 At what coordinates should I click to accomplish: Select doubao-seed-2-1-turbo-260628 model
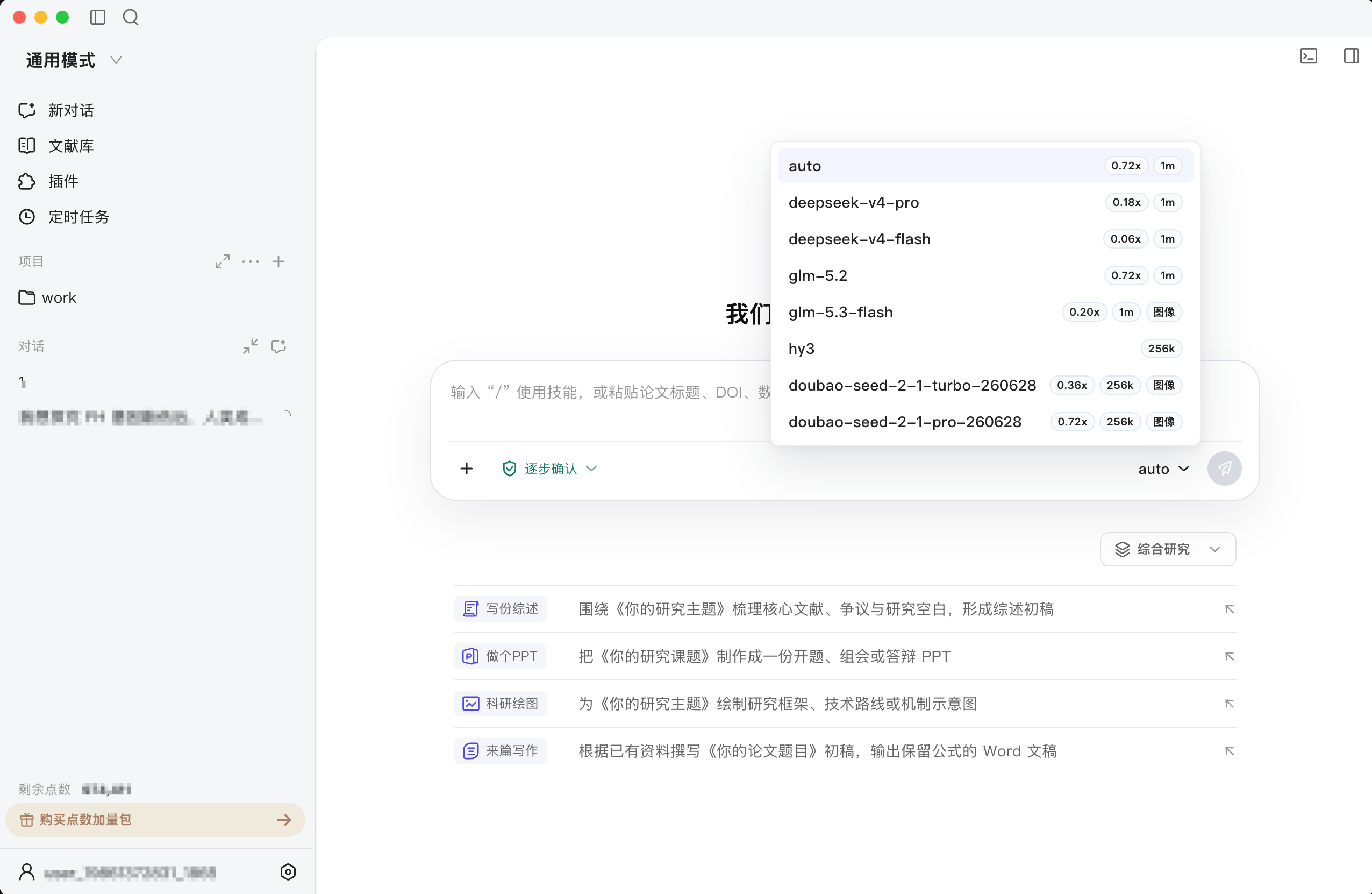point(985,385)
